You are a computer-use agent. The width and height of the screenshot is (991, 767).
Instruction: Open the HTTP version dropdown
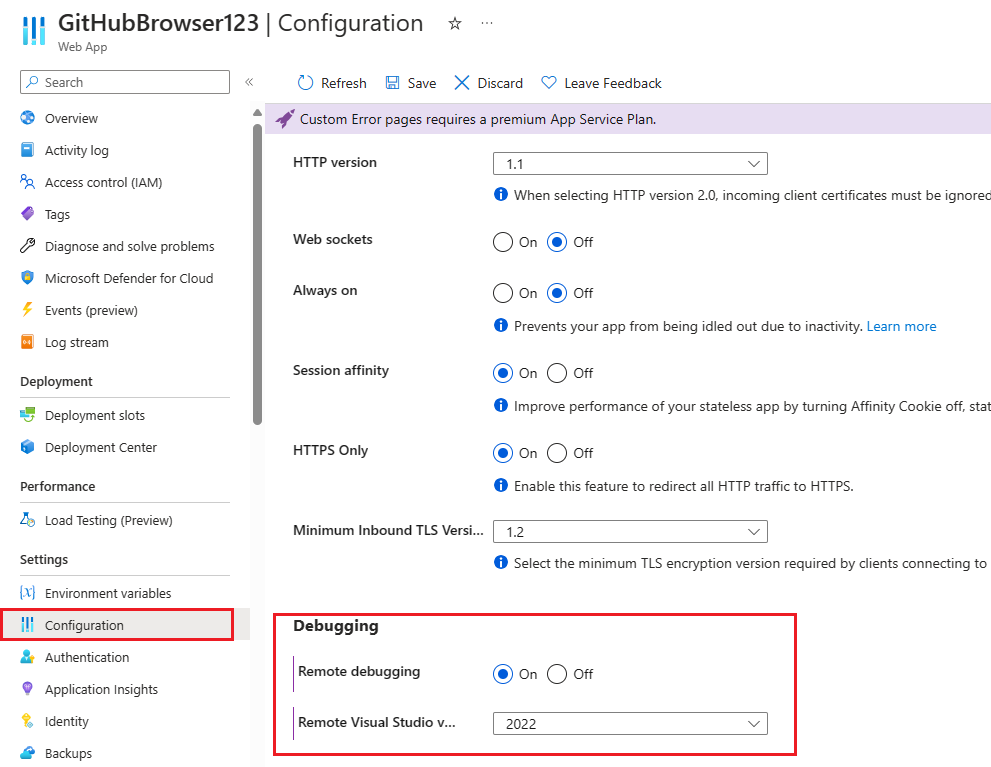coord(630,163)
